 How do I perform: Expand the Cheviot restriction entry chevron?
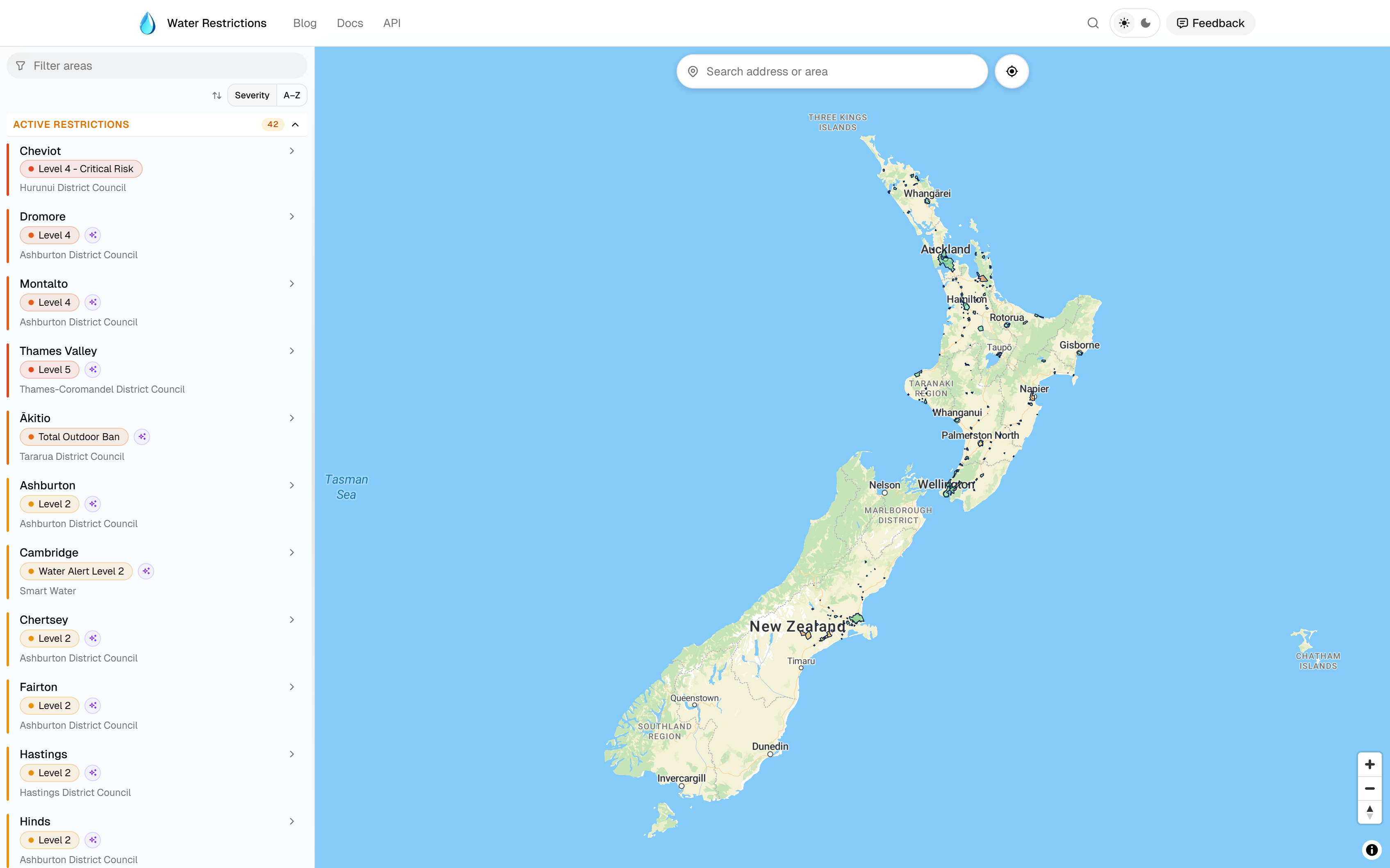click(292, 151)
